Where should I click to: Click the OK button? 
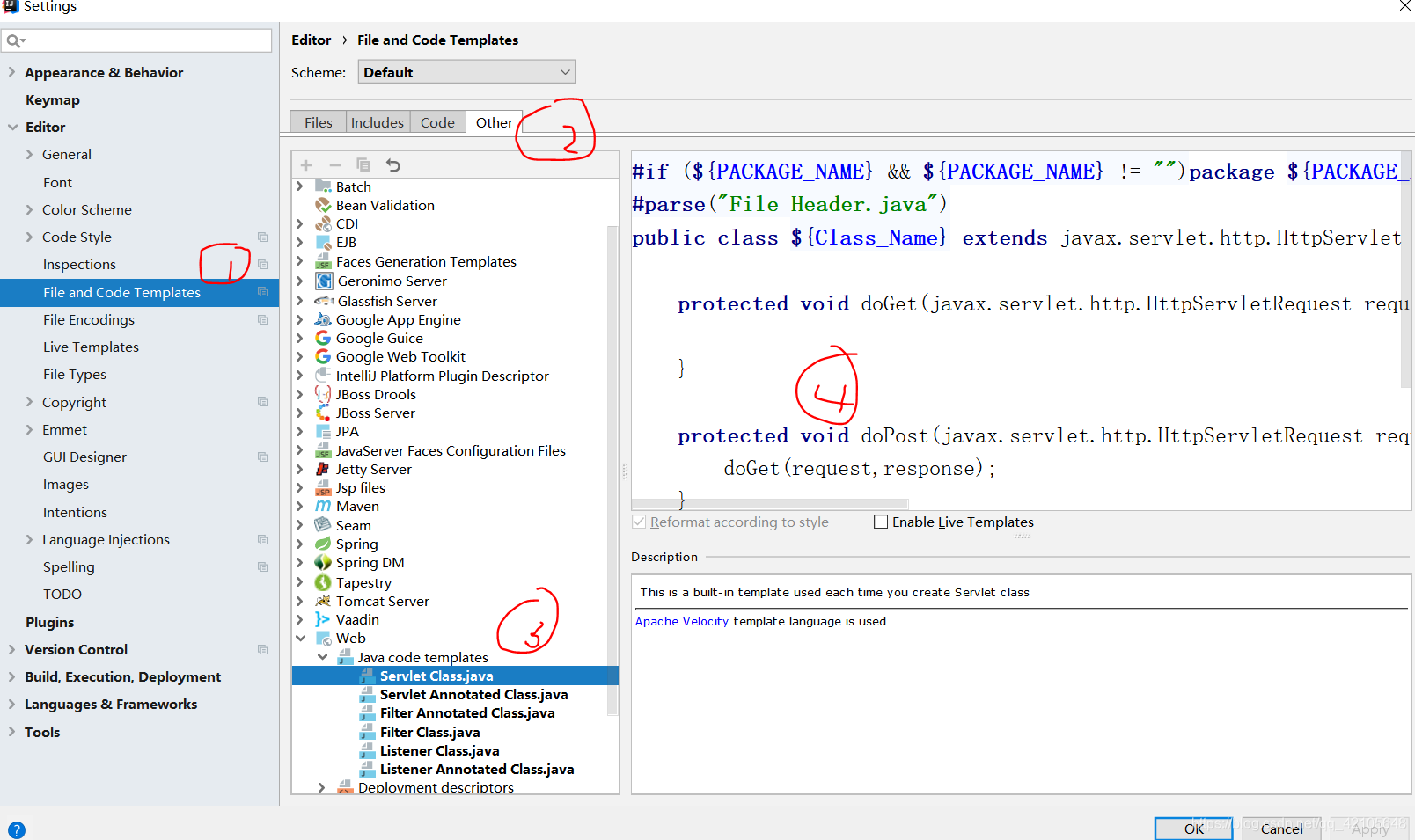tap(1193, 829)
